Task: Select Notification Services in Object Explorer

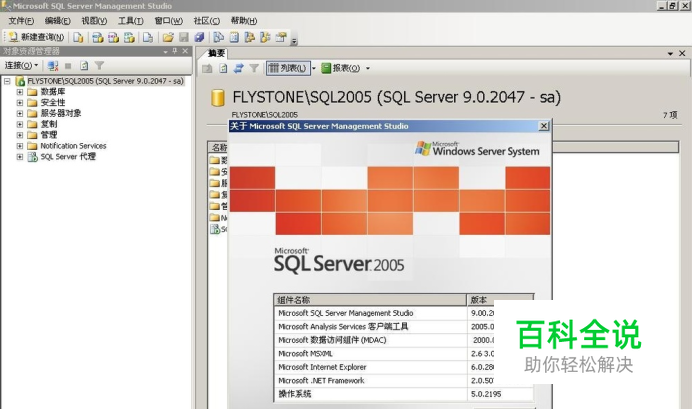Action: [73, 146]
